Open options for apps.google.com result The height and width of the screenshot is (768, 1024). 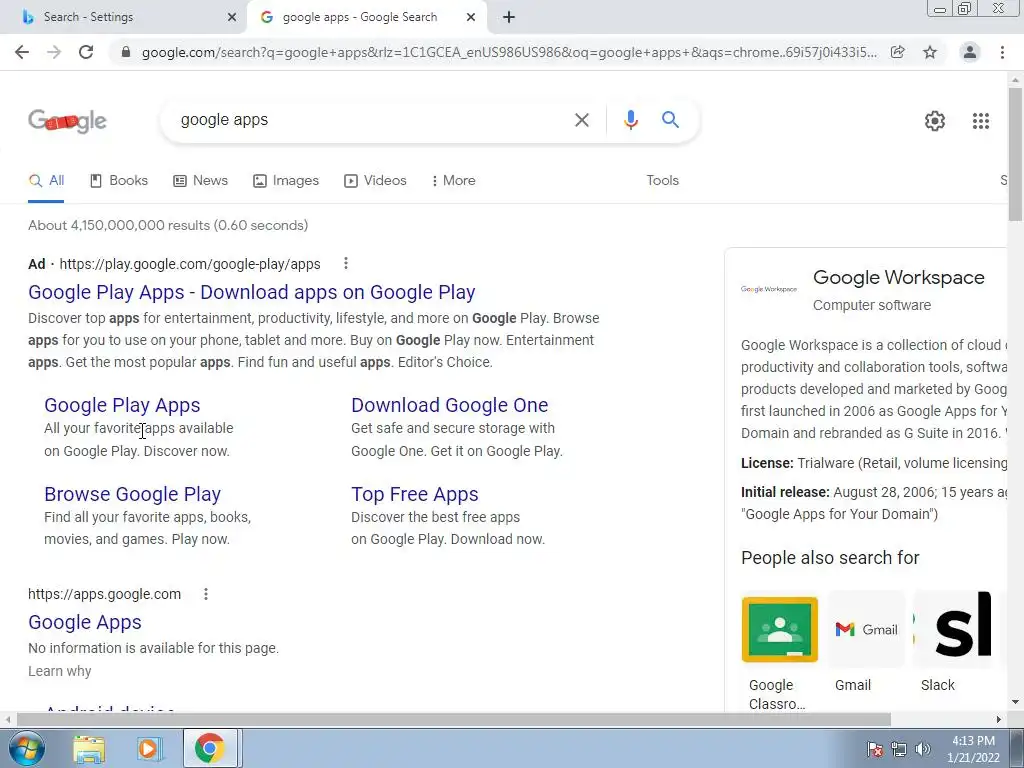tap(206, 594)
